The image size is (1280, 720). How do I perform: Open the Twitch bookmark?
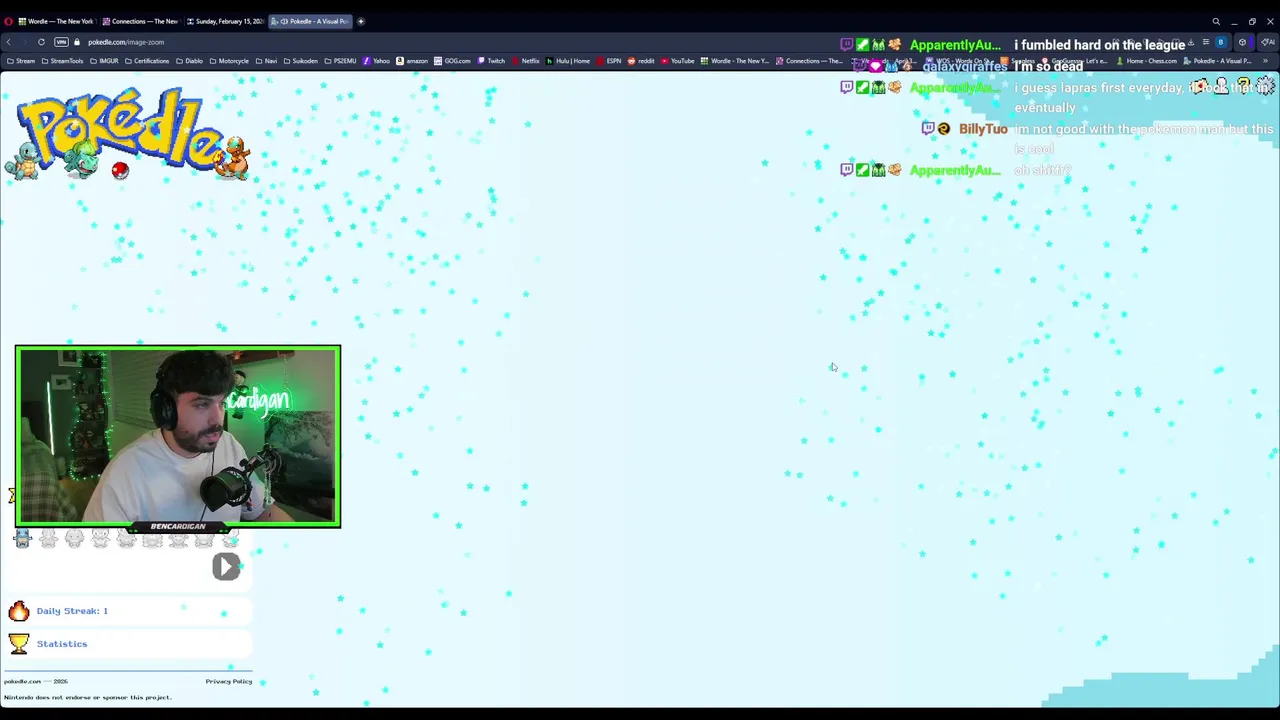(491, 61)
